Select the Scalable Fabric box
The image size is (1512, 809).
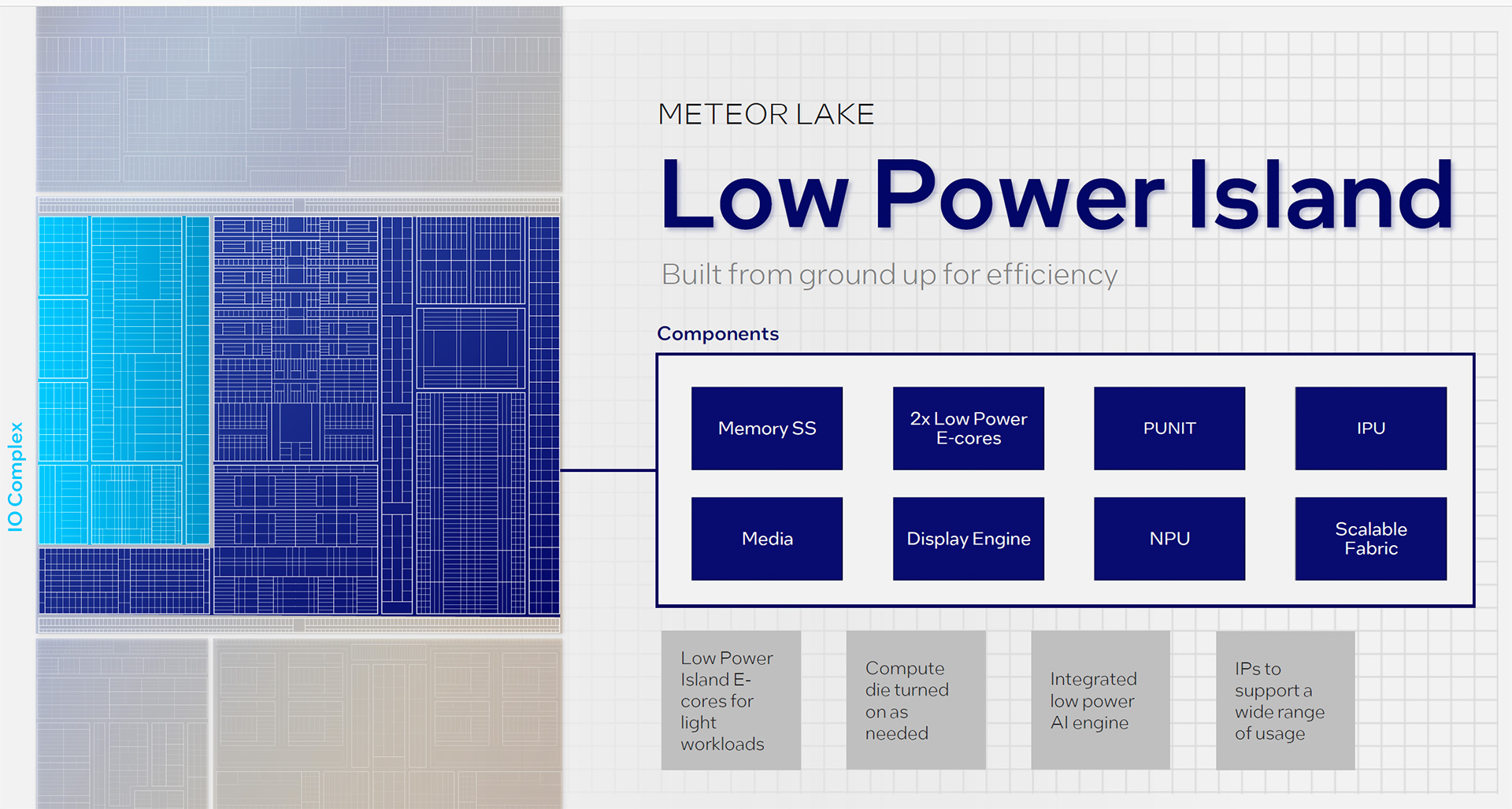tap(1371, 539)
